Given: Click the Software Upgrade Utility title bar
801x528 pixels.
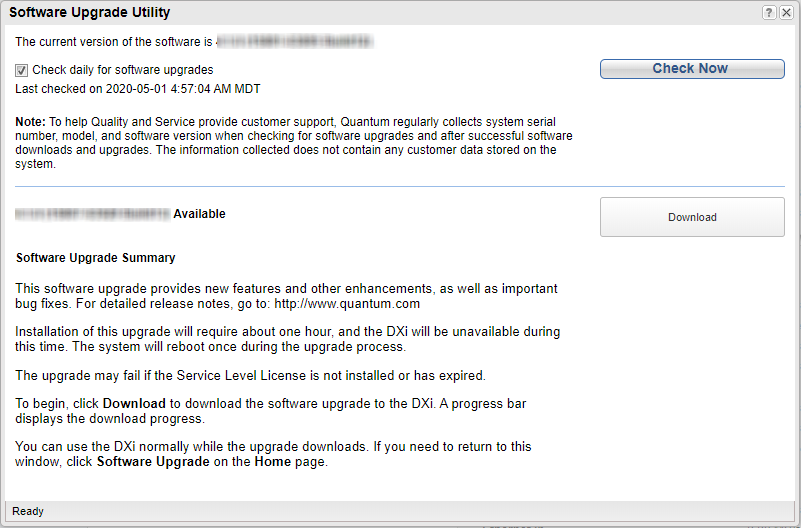Looking at the screenshot, I should coord(300,13).
